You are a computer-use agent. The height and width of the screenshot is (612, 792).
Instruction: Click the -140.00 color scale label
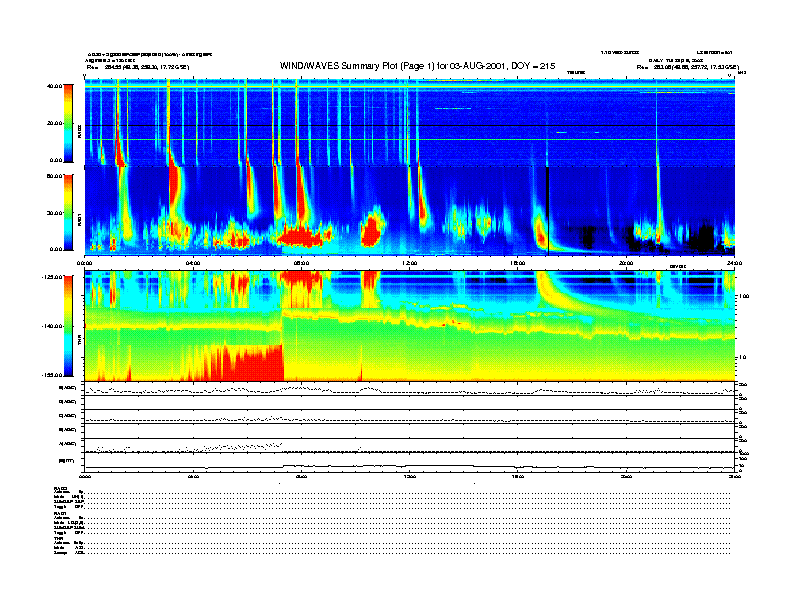tap(52, 326)
